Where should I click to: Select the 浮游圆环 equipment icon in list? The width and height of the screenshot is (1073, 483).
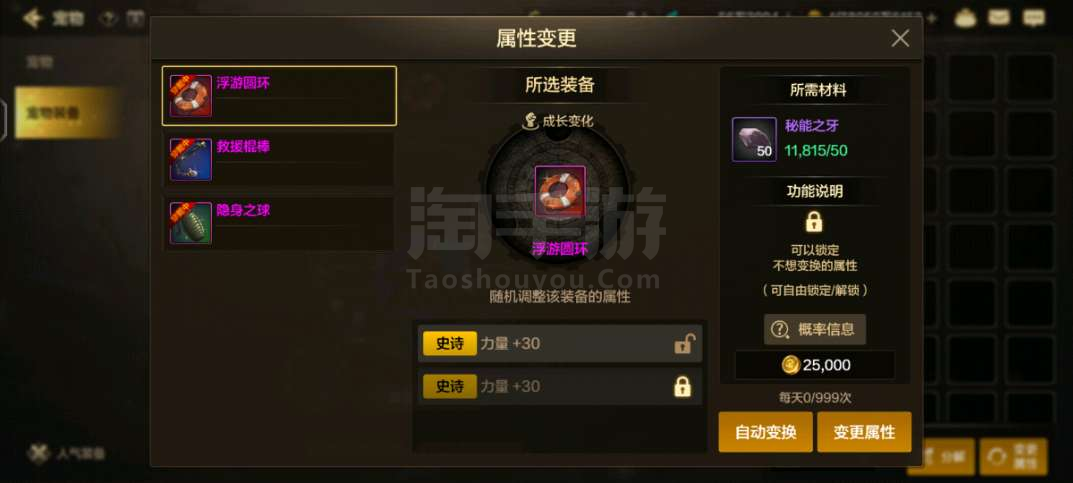pos(191,96)
